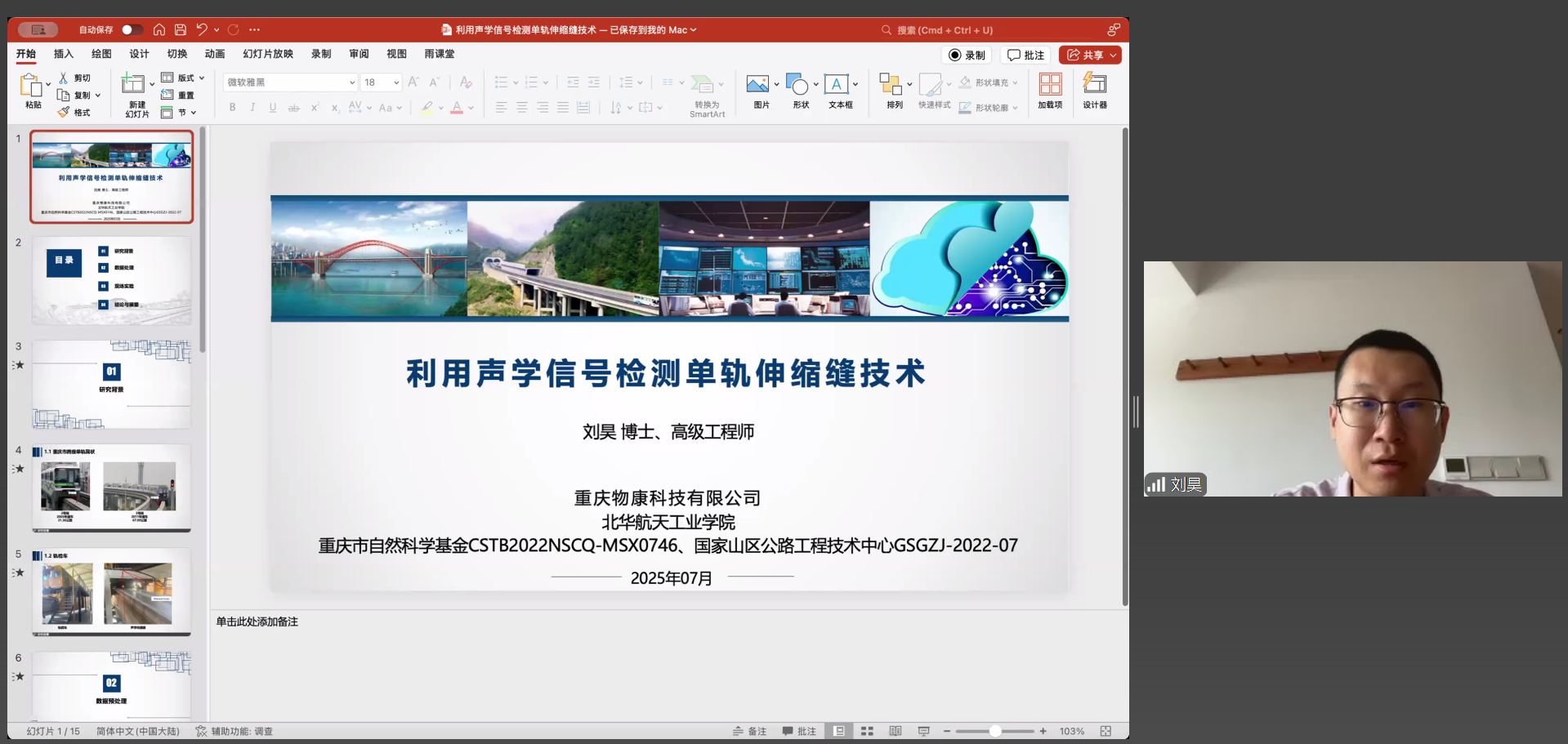This screenshot has width=1568, height=744.
Task: Click the 备注 notes button in status bar
Action: tap(749, 731)
